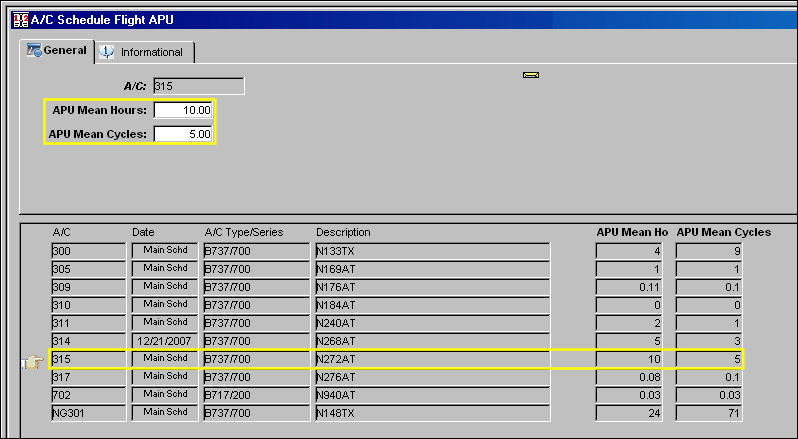This screenshot has height=439, width=798.
Task: Click APU Mean Hours value 10 in 315 row
Action: point(629,359)
